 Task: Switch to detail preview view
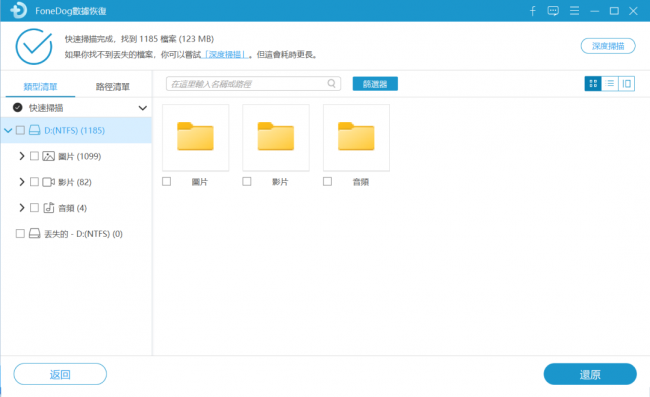click(626, 84)
